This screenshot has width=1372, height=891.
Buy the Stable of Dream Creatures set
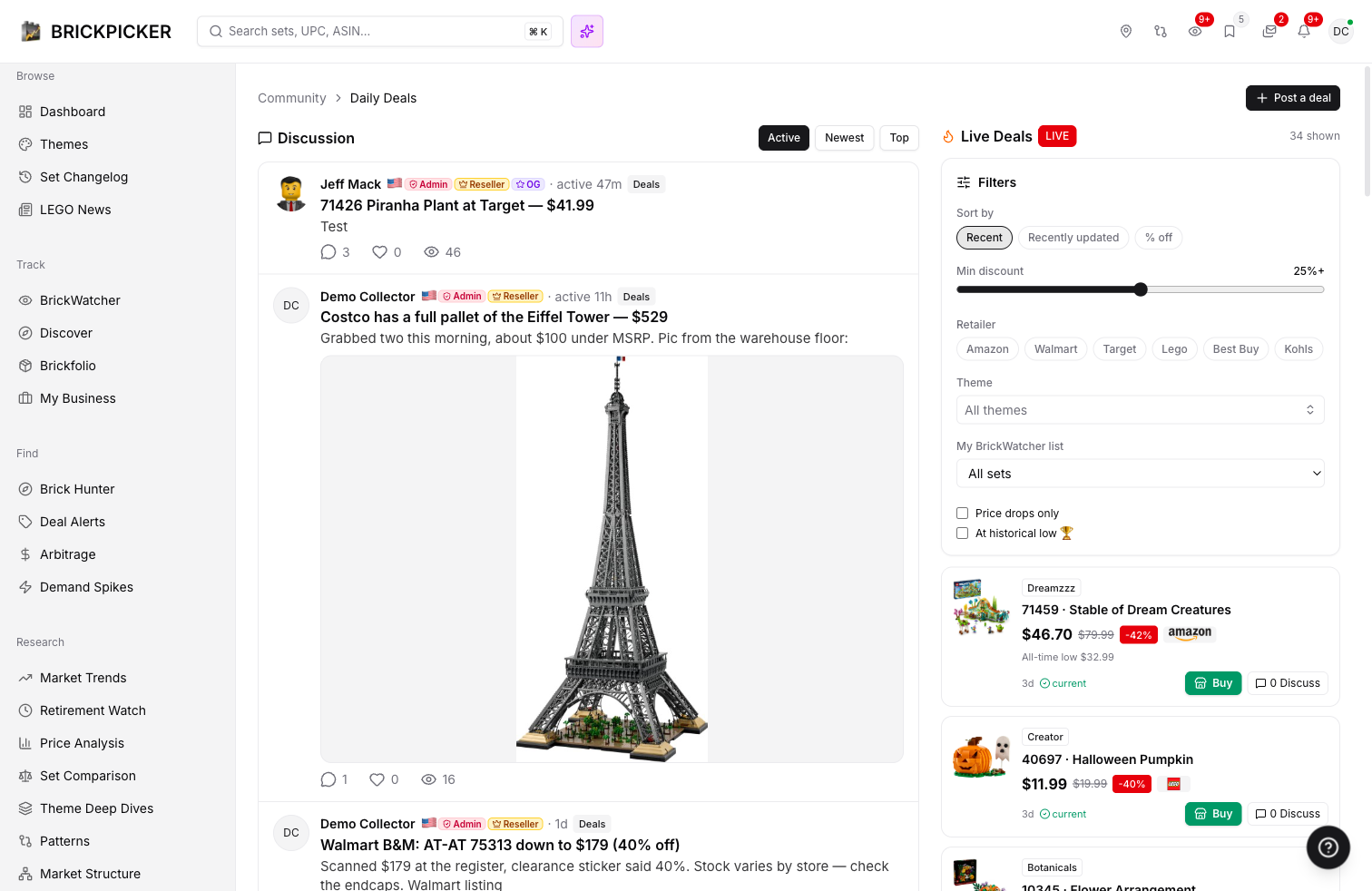coord(1213,683)
